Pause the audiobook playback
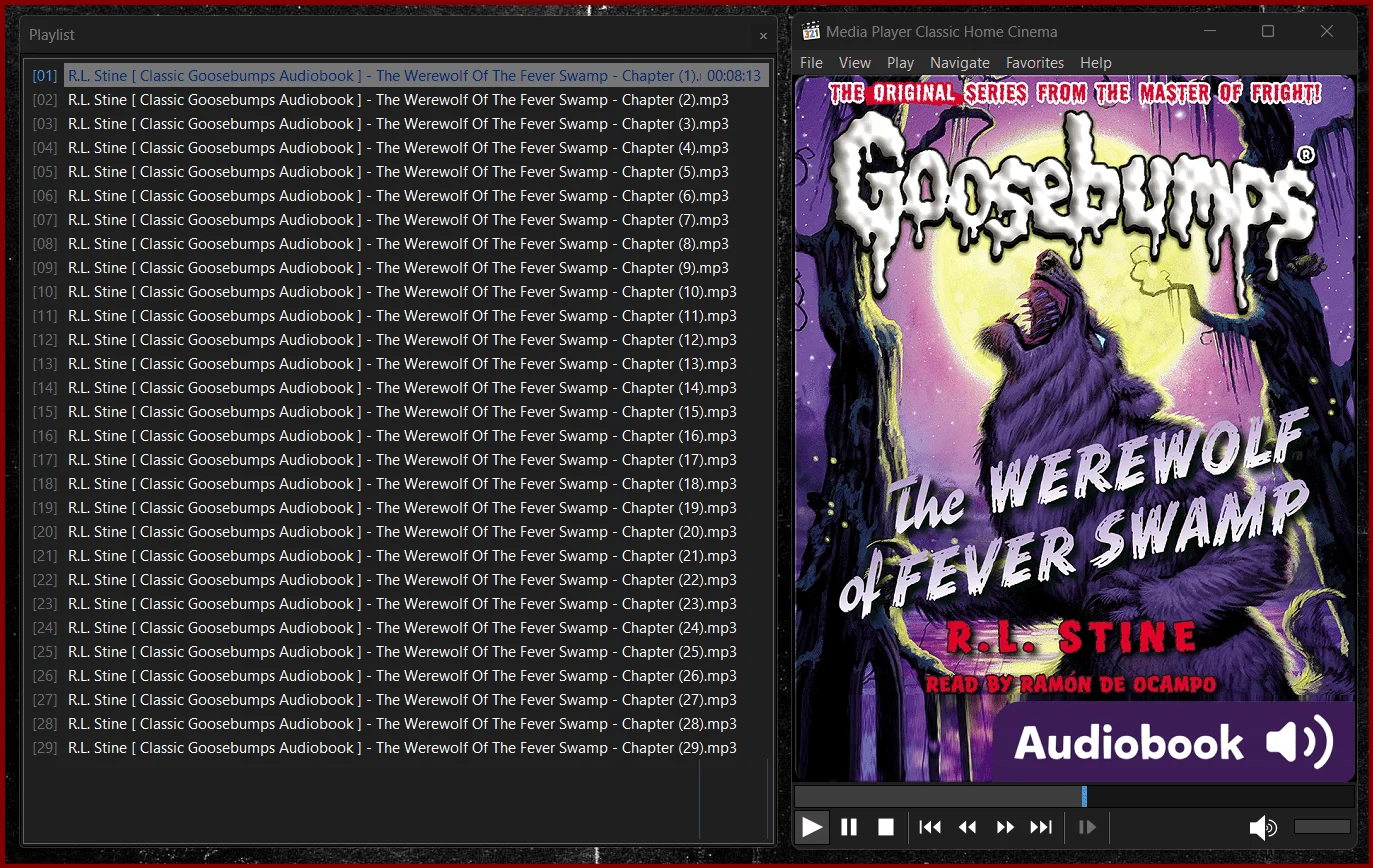The height and width of the screenshot is (868, 1373). tap(849, 827)
